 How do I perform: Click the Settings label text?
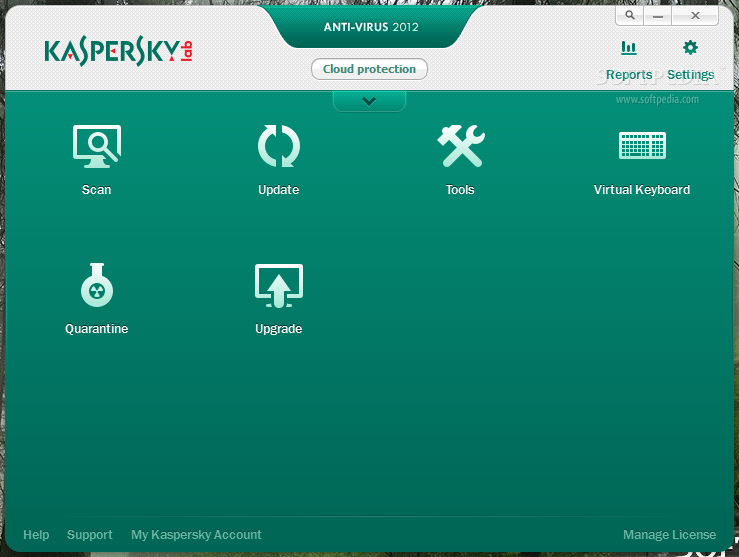point(690,74)
